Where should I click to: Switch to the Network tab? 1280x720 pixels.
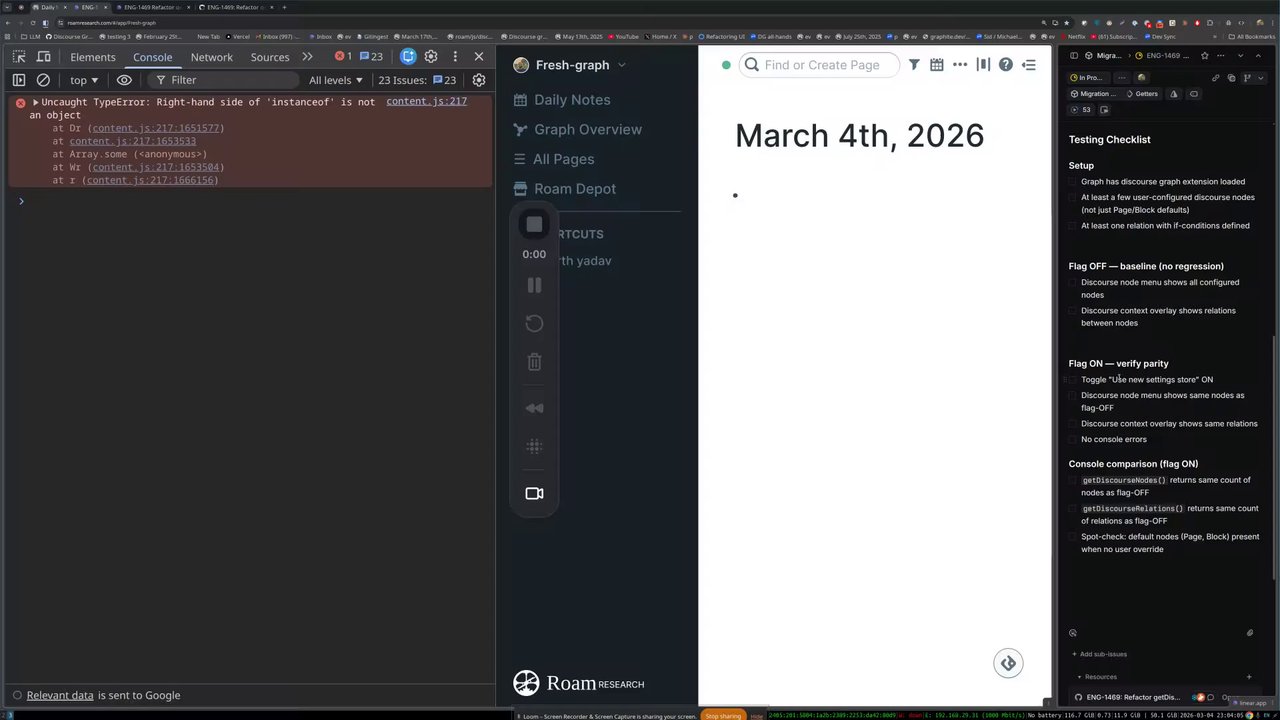(x=212, y=57)
